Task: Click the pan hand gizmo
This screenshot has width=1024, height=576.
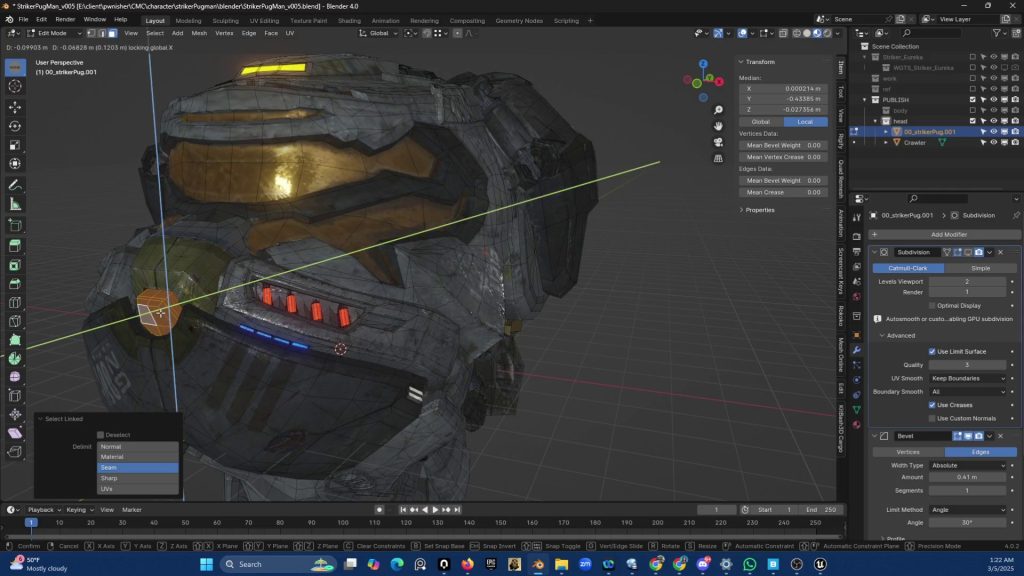Action: 718,126
